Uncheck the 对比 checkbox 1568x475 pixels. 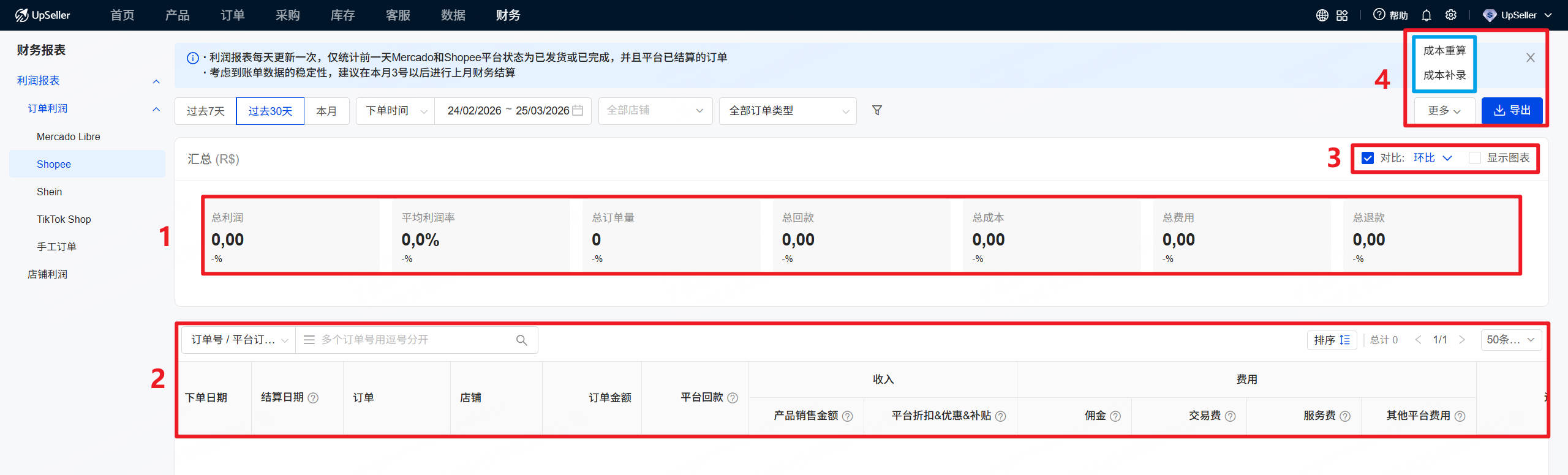click(x=1367, y=158)
